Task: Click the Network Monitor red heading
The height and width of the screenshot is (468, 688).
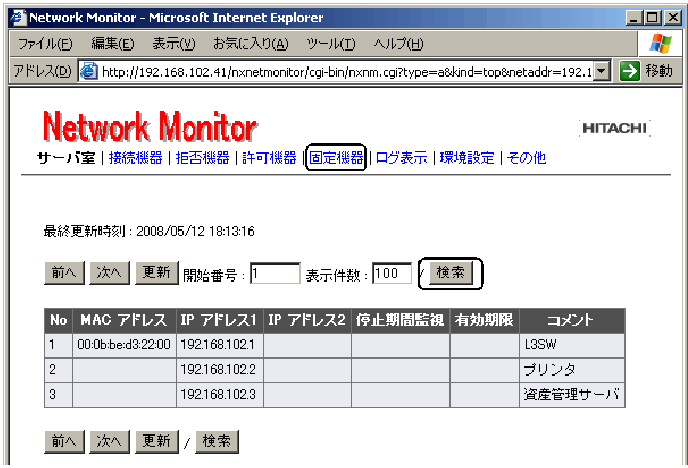Action: click(x=150, y=127)
